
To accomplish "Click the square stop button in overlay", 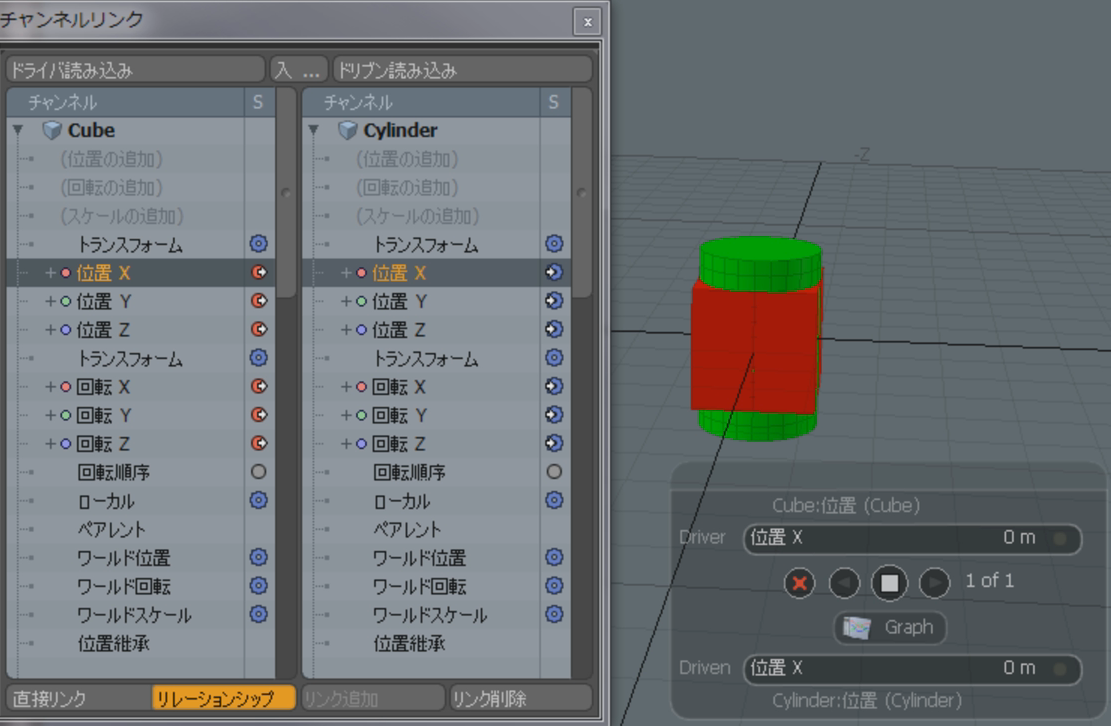I will click(x=889, y=582).
